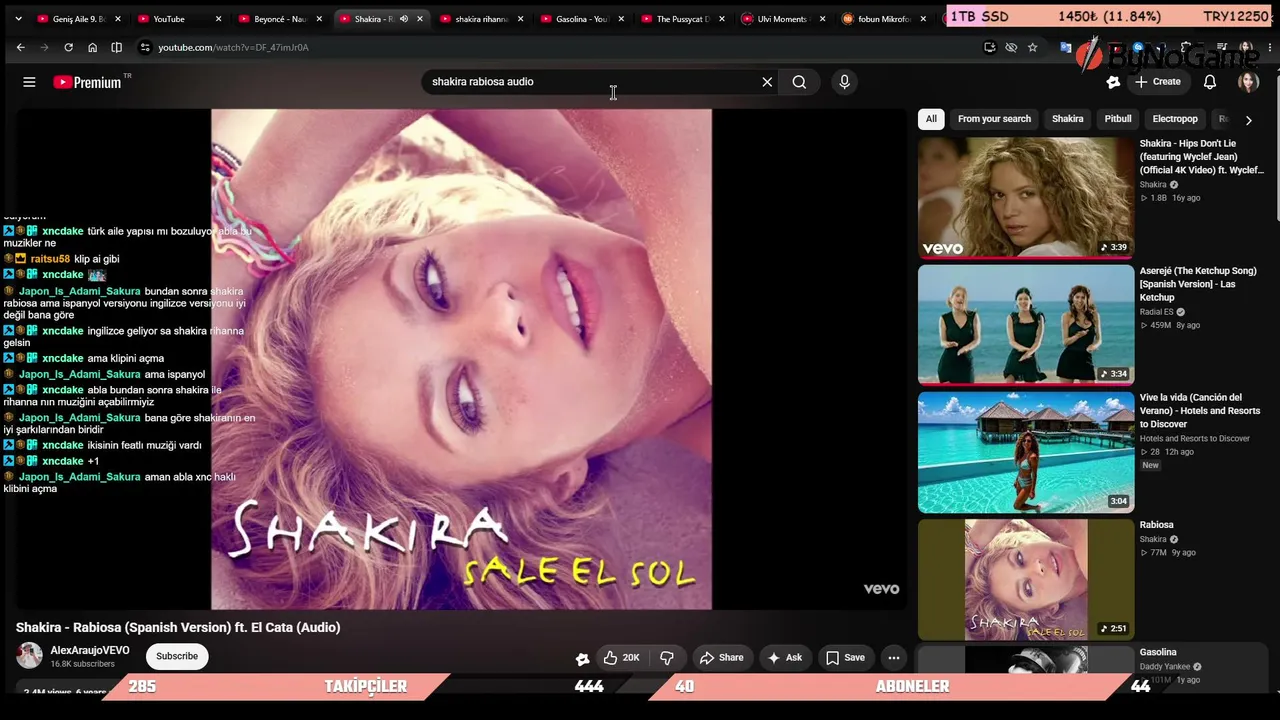Click the YouTube search input field

590,82
